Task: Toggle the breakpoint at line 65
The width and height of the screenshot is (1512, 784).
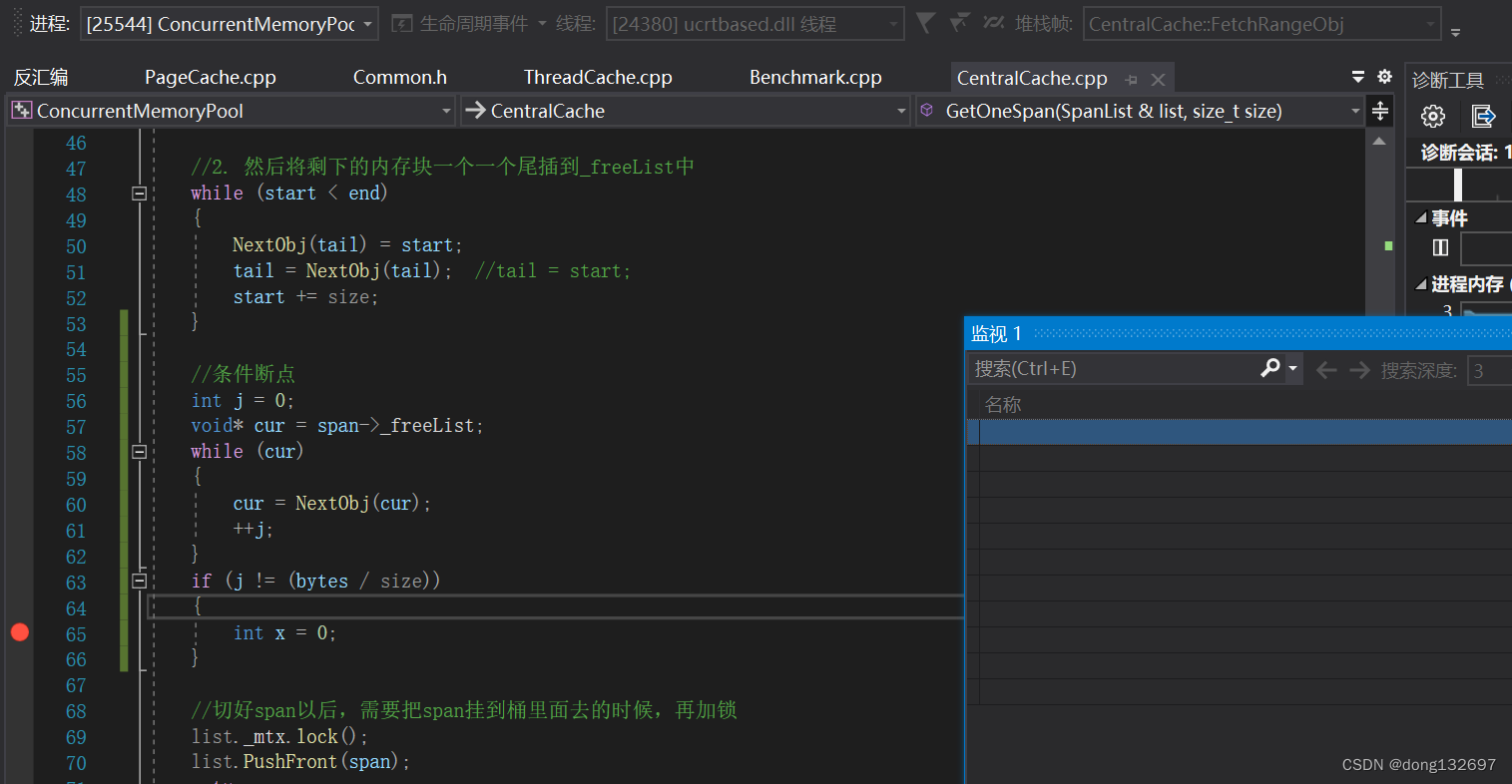Action: point(20,632)
